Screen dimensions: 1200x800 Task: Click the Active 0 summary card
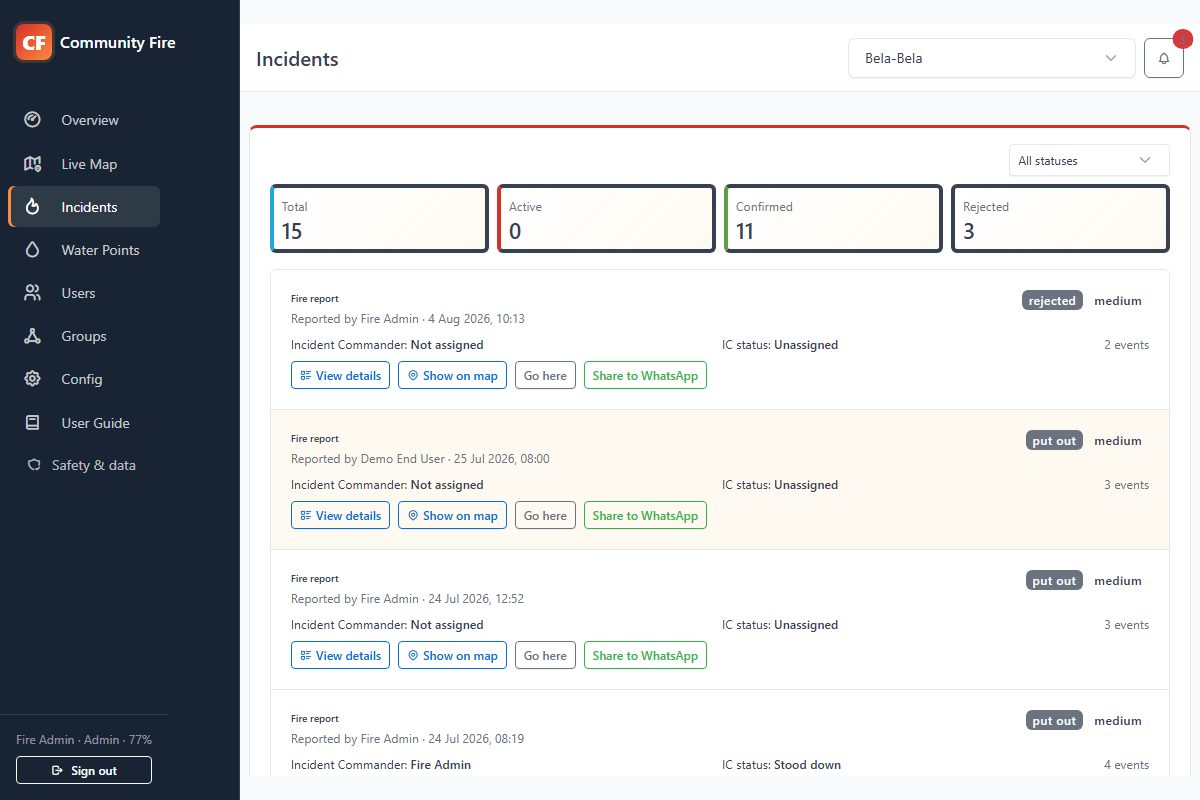click(x=606, y=218)
